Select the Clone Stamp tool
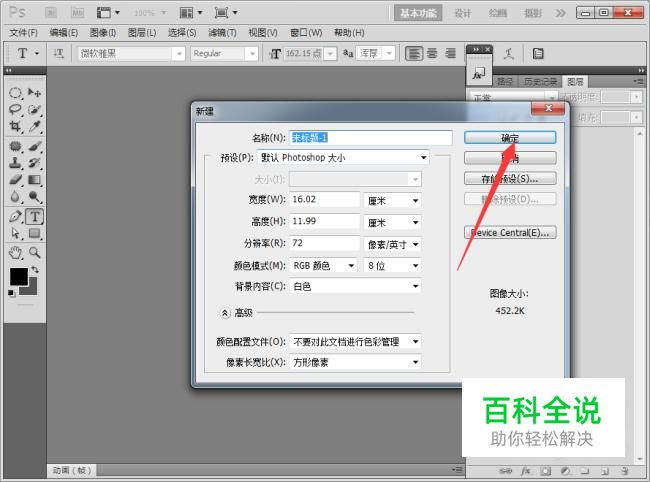 15,163
